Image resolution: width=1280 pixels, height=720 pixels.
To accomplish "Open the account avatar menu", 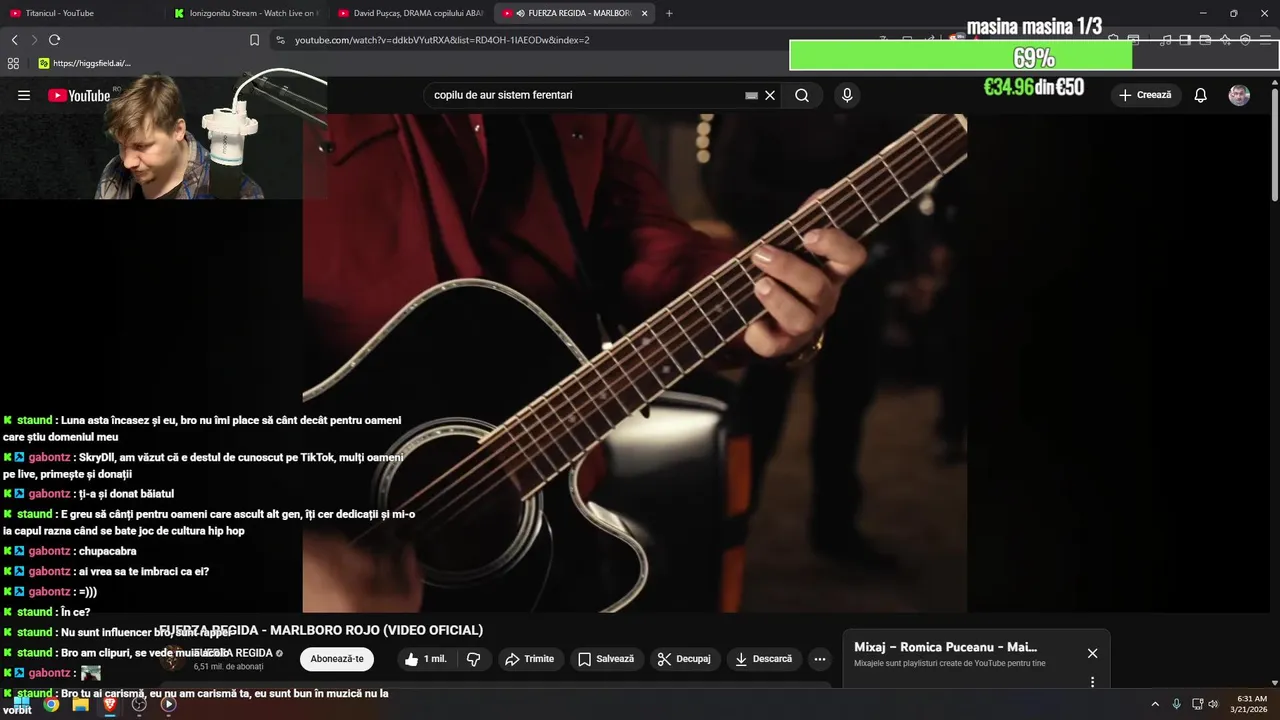I will [x=1239, y=95].
